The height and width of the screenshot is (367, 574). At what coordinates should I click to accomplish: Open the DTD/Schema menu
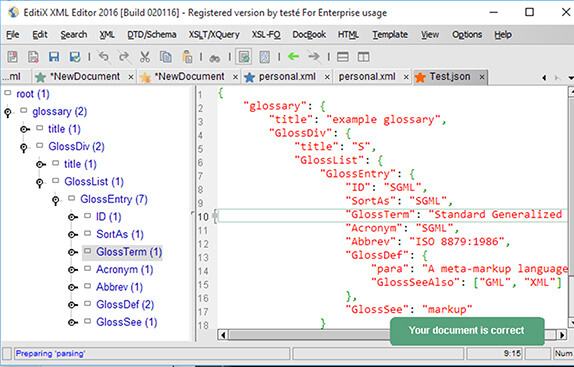pyautogui.click(x=152, y=35)
